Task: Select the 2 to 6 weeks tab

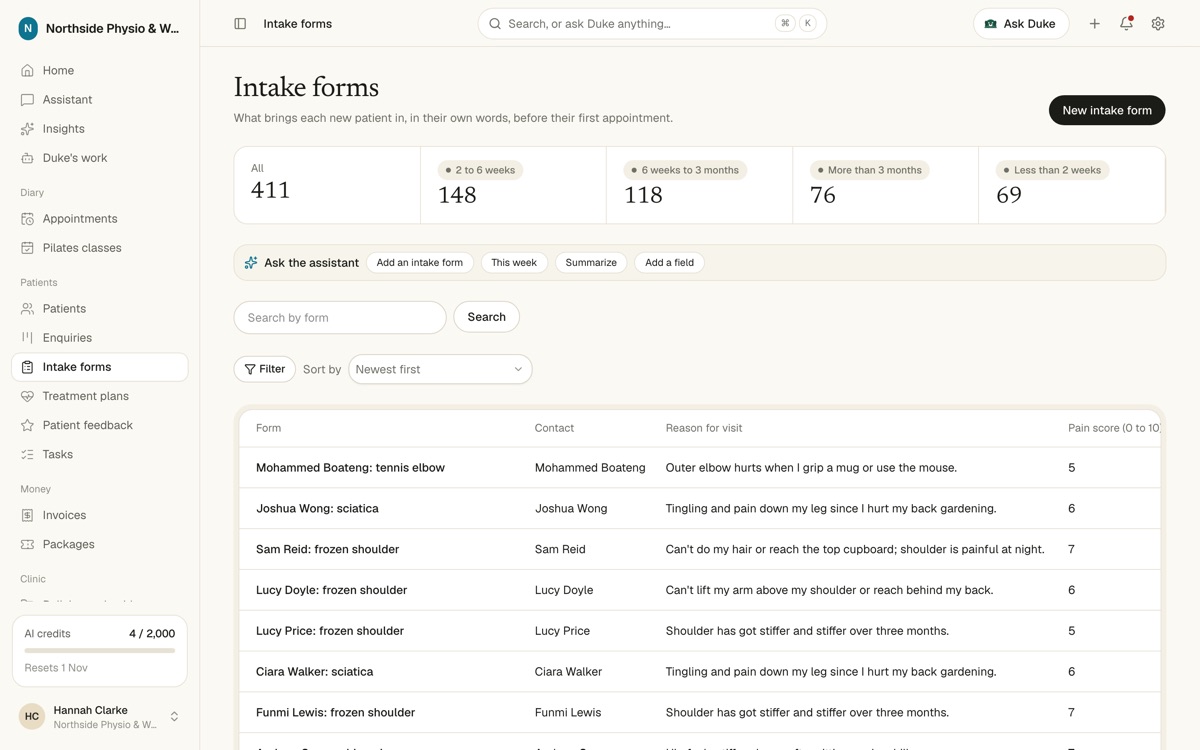Action: coord(513,185)
